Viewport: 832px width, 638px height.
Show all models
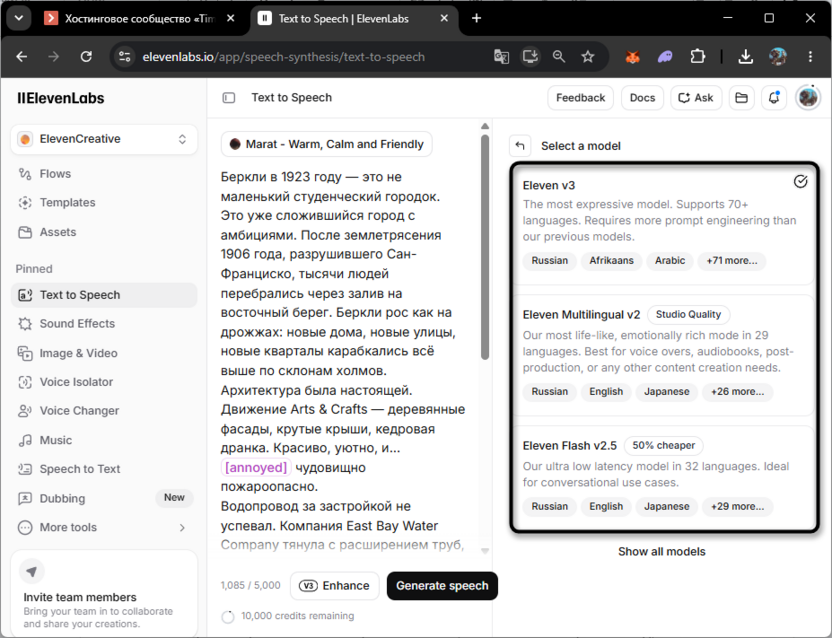662,551
